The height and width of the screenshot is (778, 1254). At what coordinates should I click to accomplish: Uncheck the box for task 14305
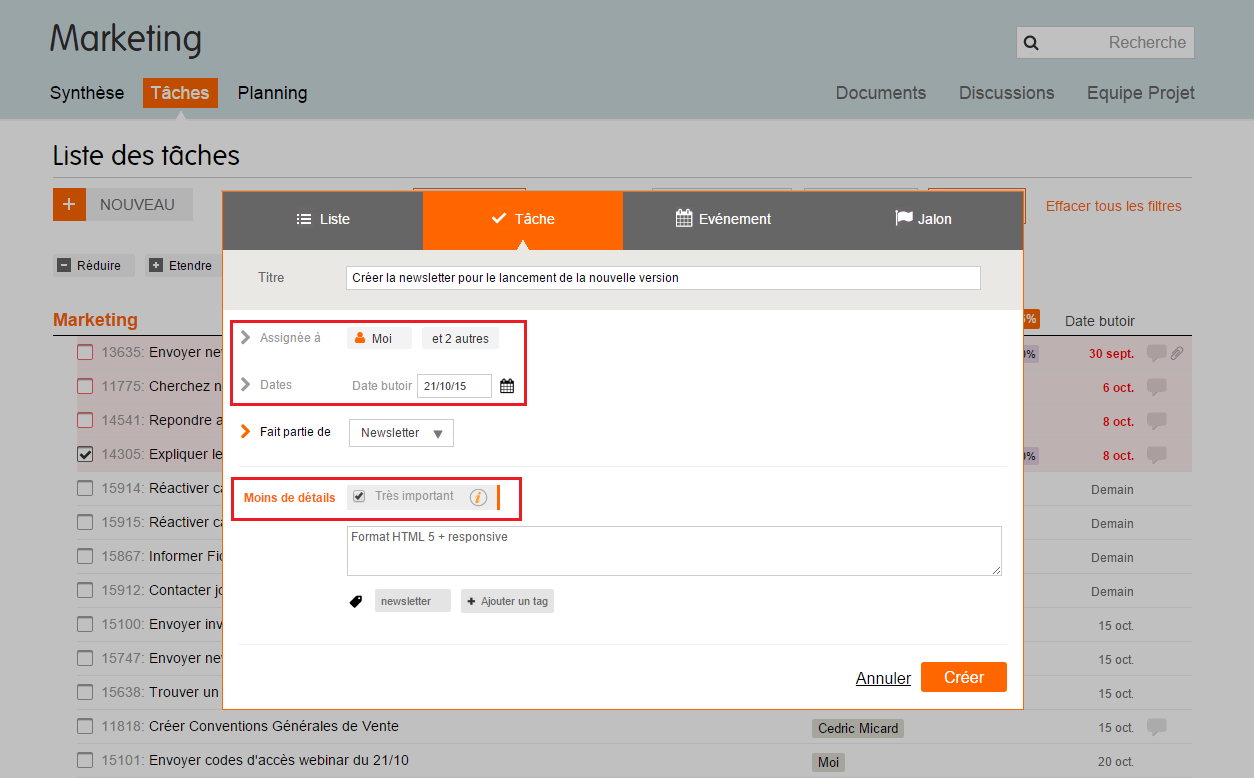(x=86, y=454)
